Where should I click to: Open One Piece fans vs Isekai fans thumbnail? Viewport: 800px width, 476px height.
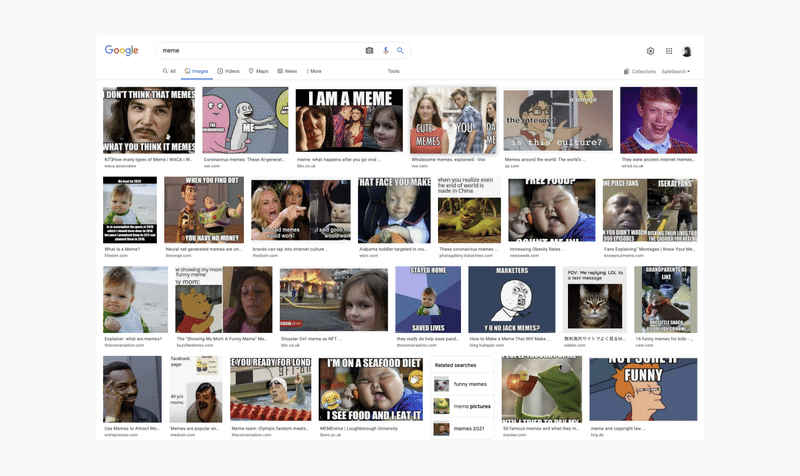(x=650, y=210)
